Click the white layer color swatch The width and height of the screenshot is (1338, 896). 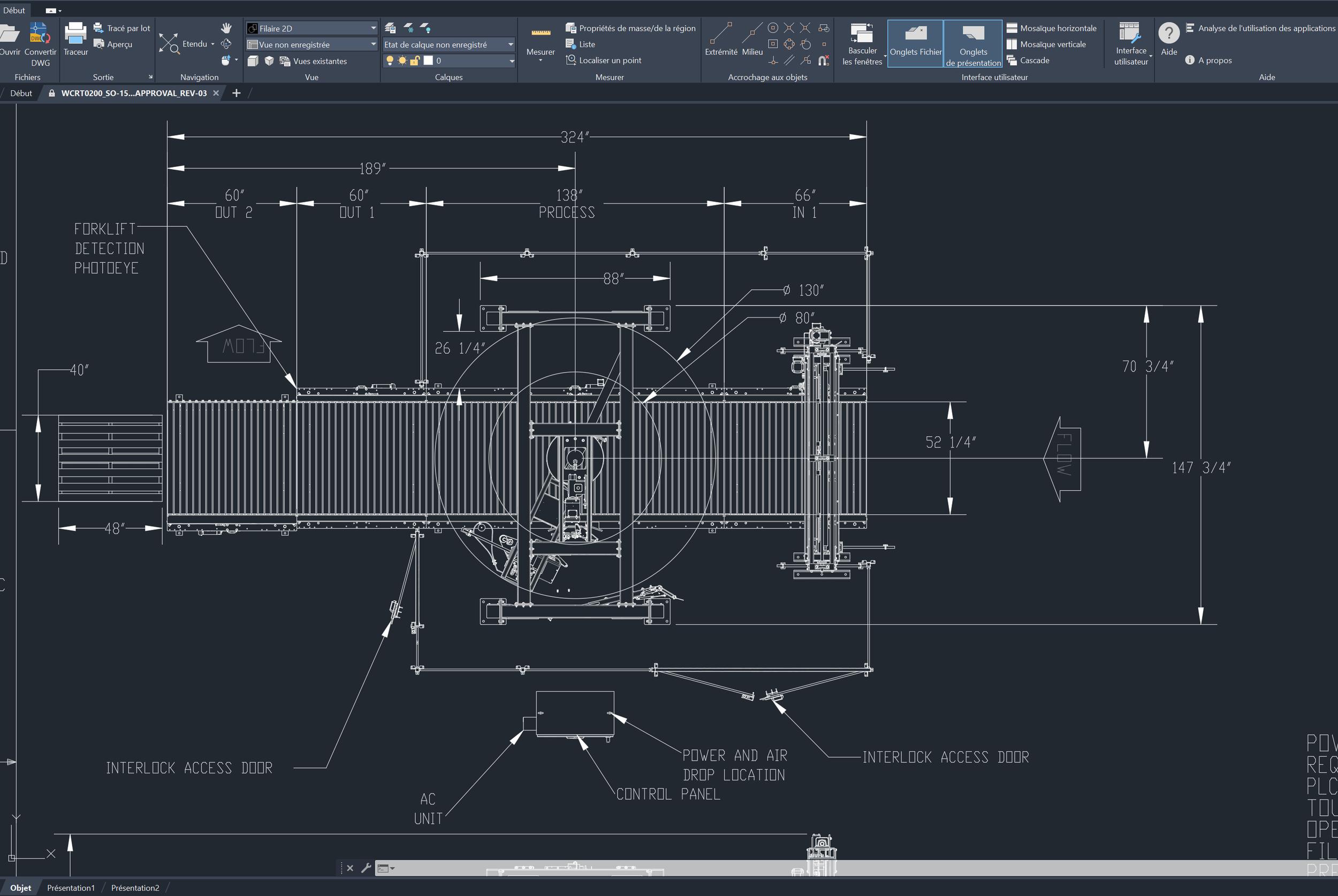pos(428,60)
